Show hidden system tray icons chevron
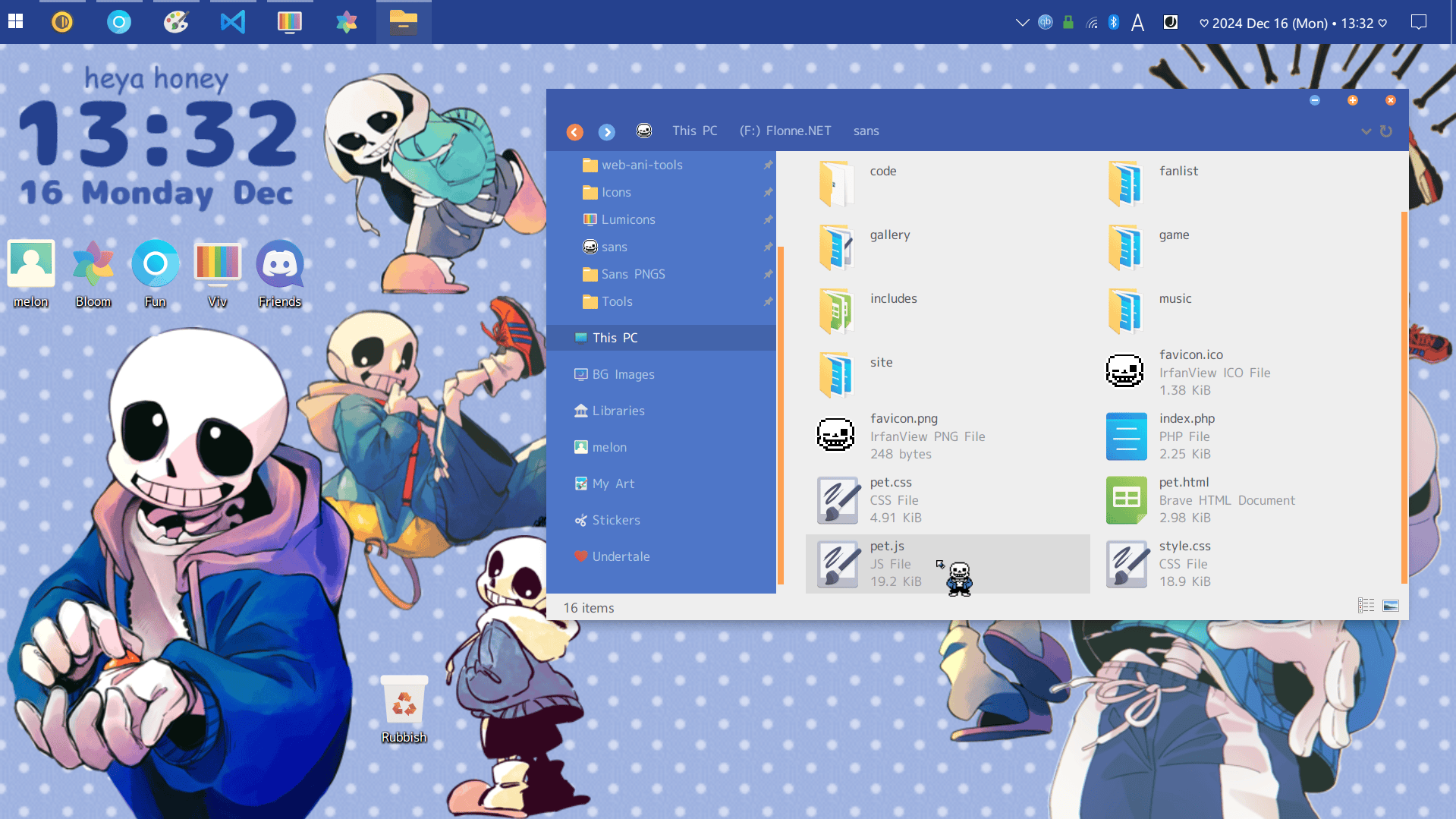Image resolution: width=1456 pixels, height=819 pixels. point(1022,23)
